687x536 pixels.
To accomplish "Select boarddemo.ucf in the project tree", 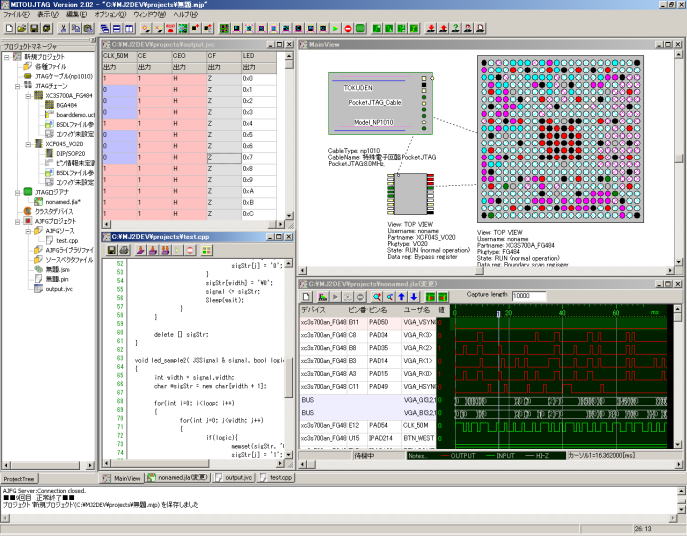I will point(75,115).
